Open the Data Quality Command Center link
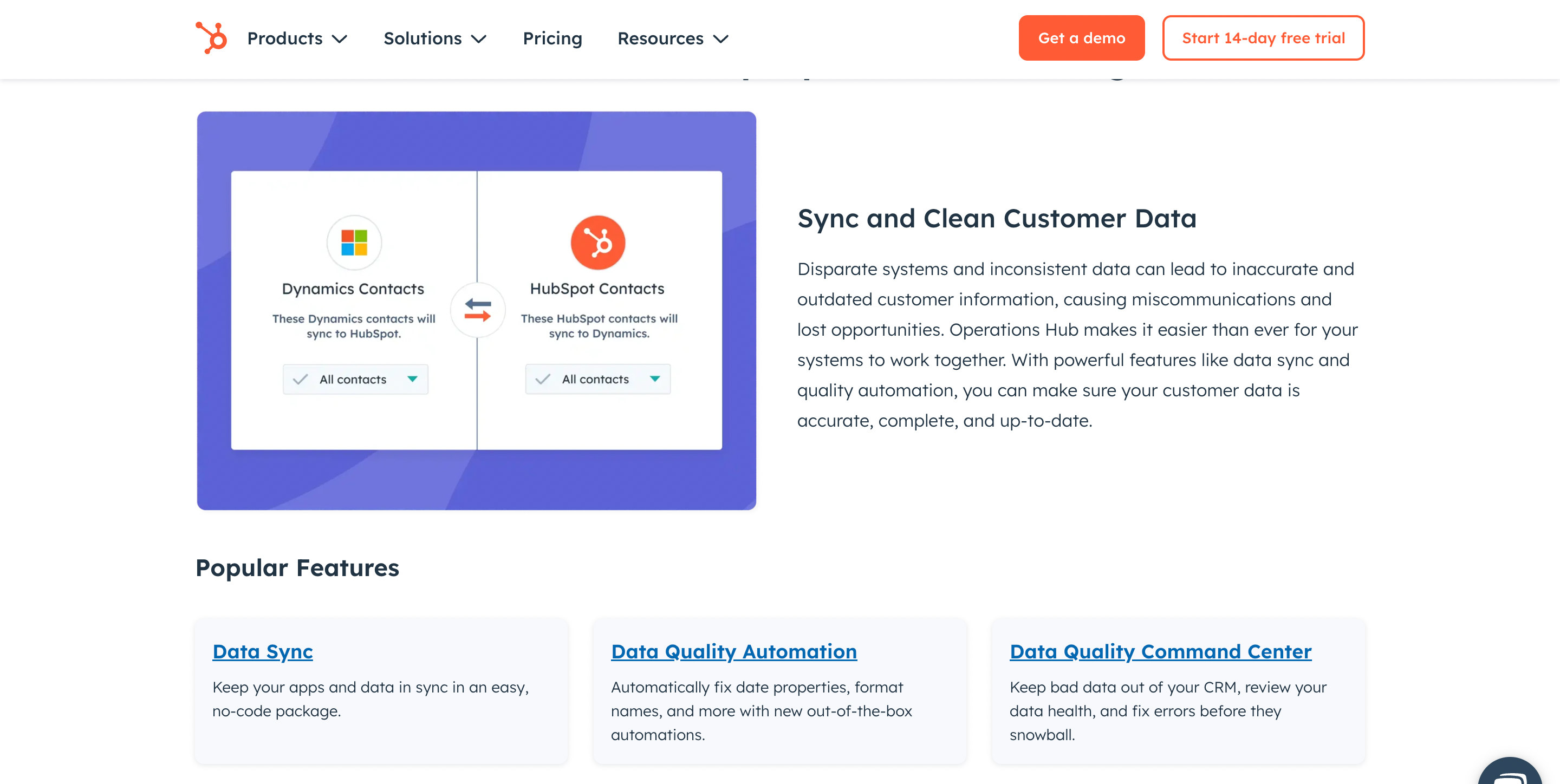This screenshot has height=784, width=1560. click(x=1160, y=652)
